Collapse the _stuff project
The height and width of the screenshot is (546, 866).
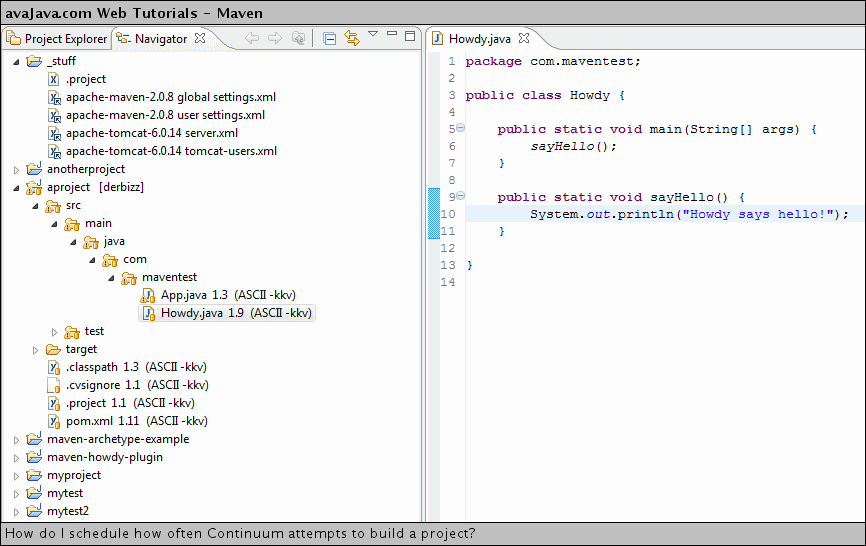click(17, 62)
